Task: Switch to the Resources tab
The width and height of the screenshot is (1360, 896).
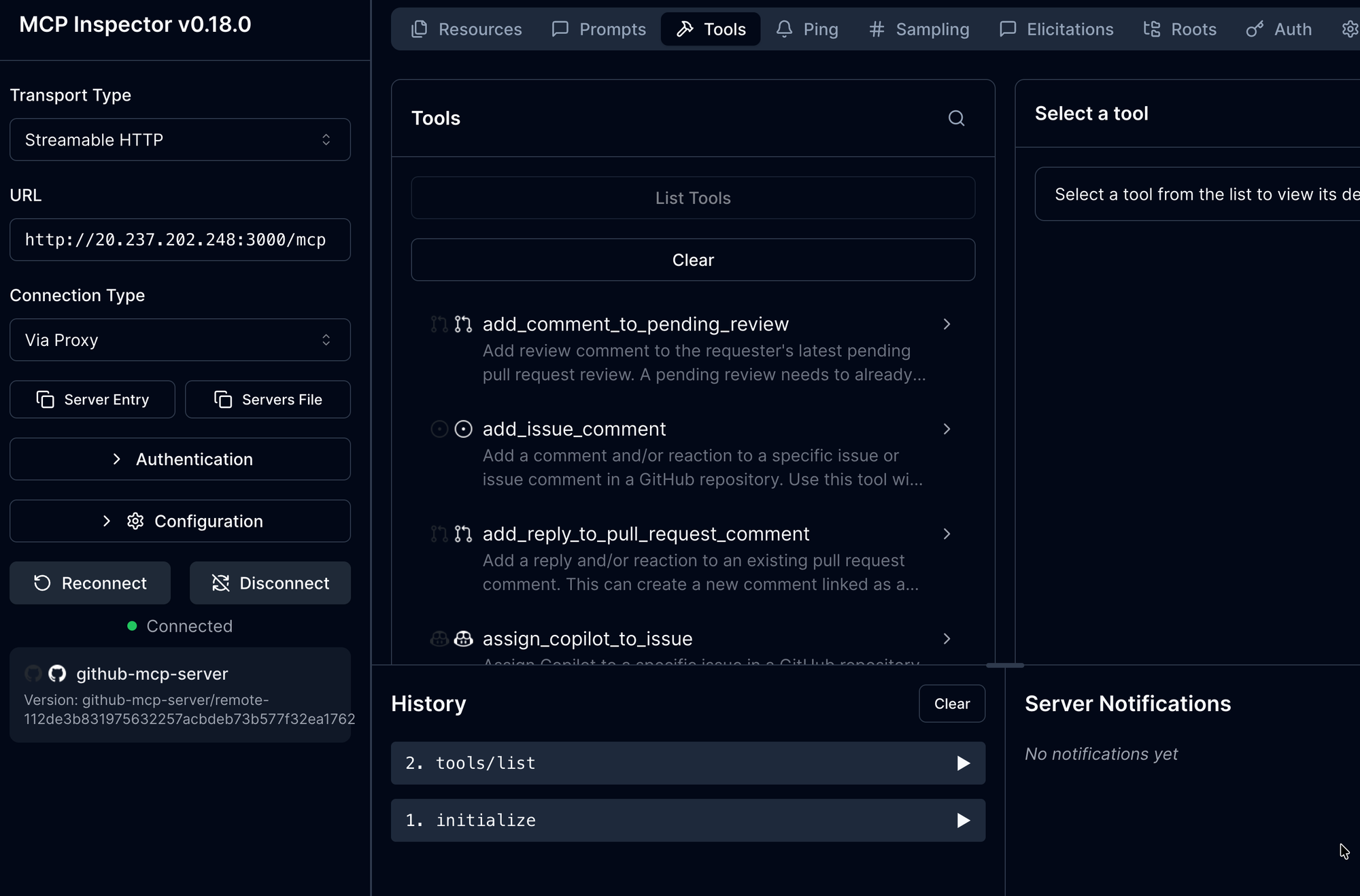Action: [466, 29]
